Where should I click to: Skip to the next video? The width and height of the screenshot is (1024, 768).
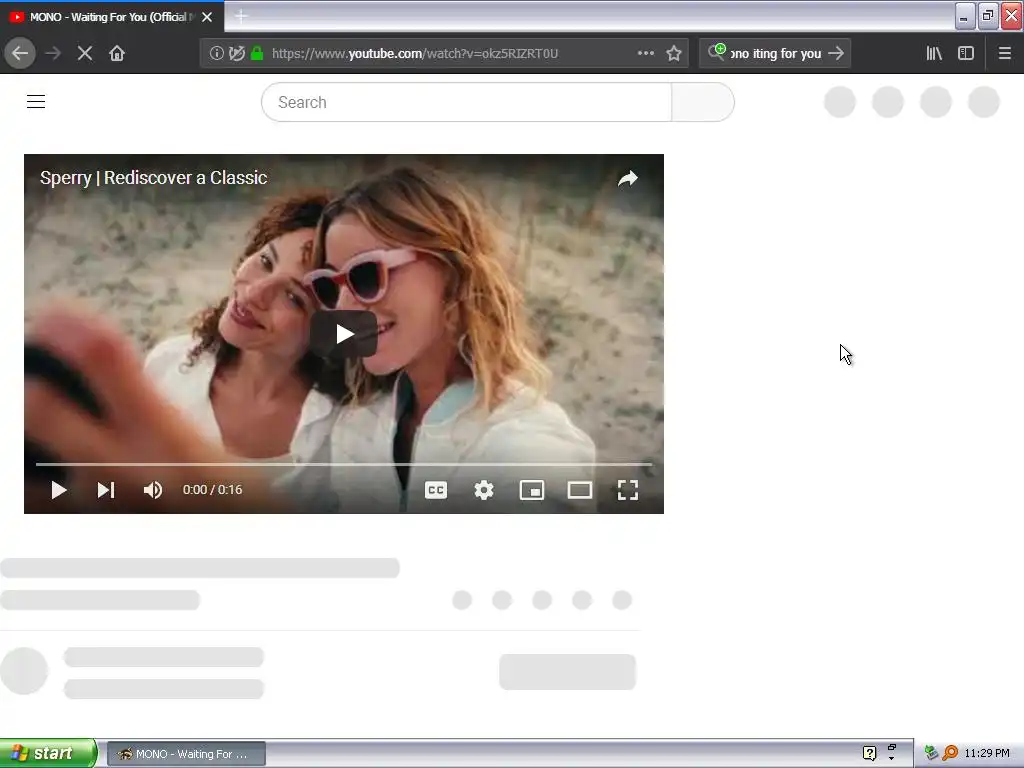click(106, 490)
